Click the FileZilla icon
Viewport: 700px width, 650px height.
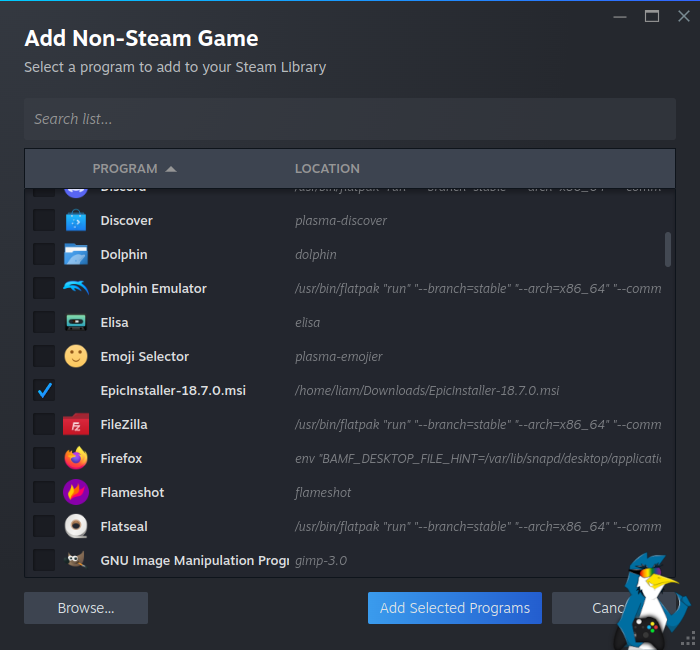pos(76,425)
